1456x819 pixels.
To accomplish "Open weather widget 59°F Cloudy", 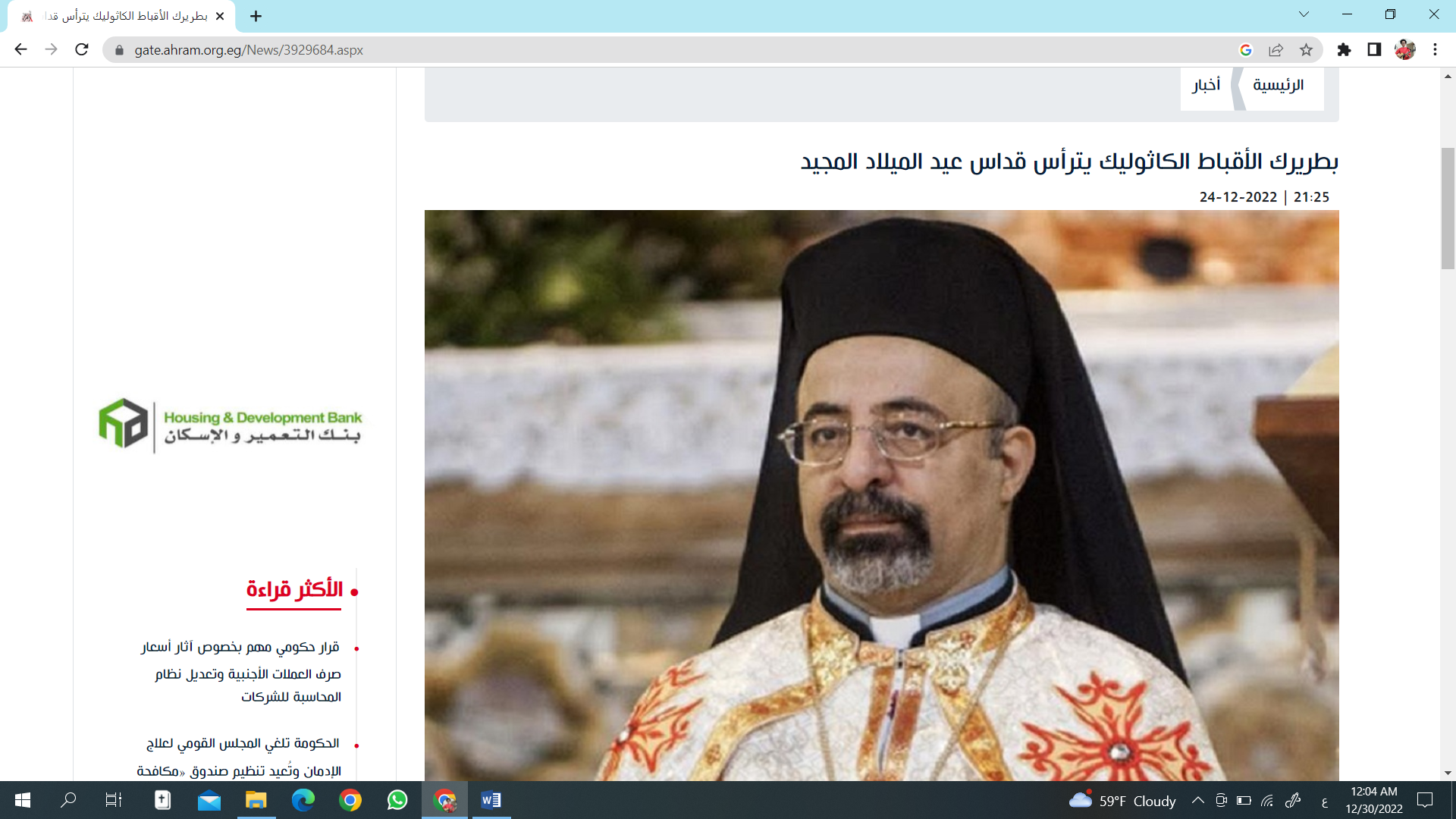I will point(1122,801).
